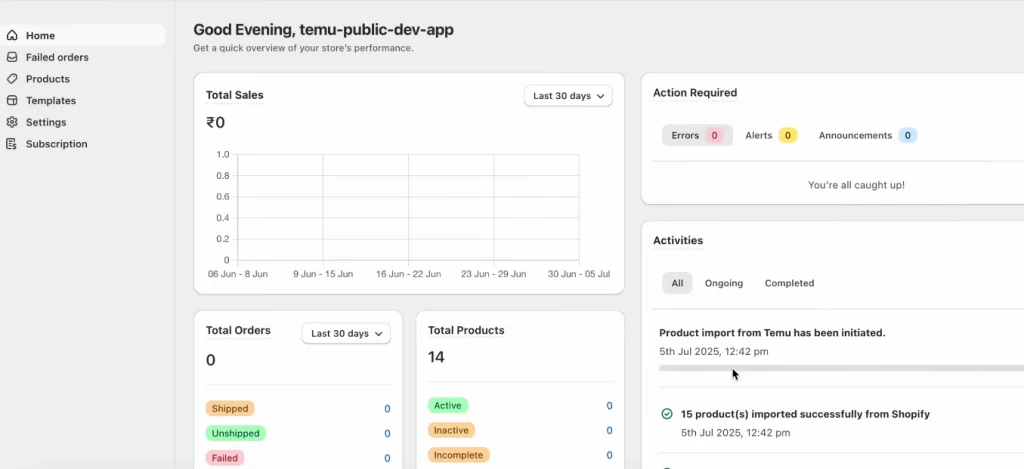Click the Active products badge
The image size is (1024, 469).
pos(447,406)
